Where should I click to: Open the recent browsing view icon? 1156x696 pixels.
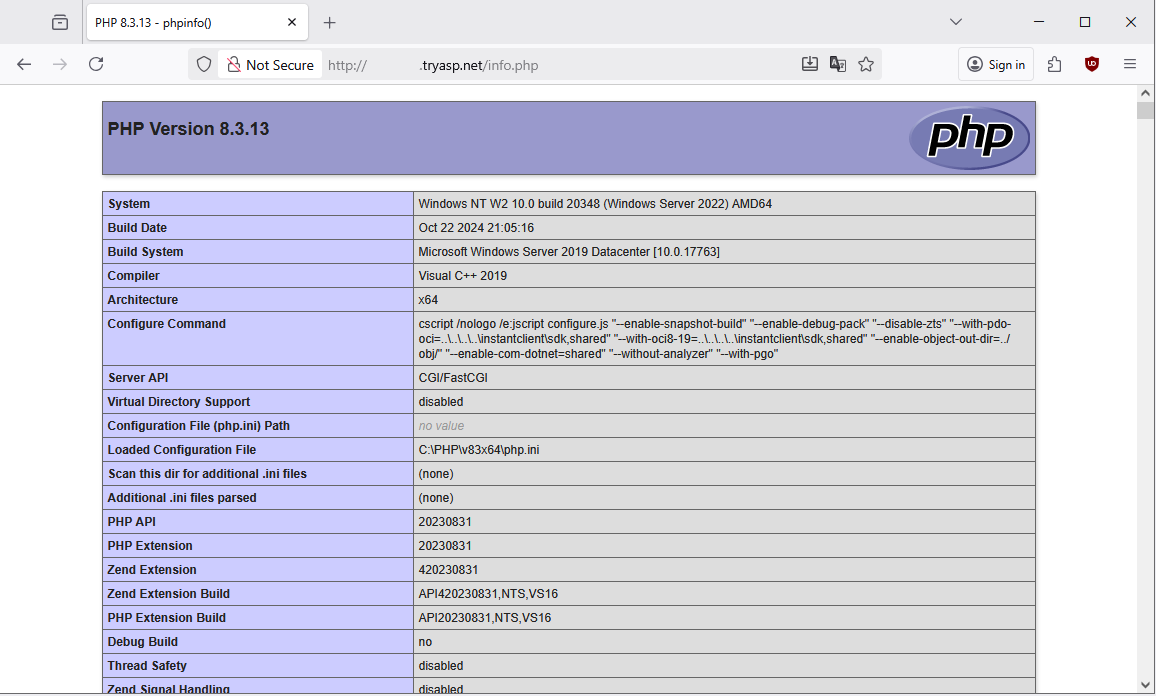(x=60, y=22)
